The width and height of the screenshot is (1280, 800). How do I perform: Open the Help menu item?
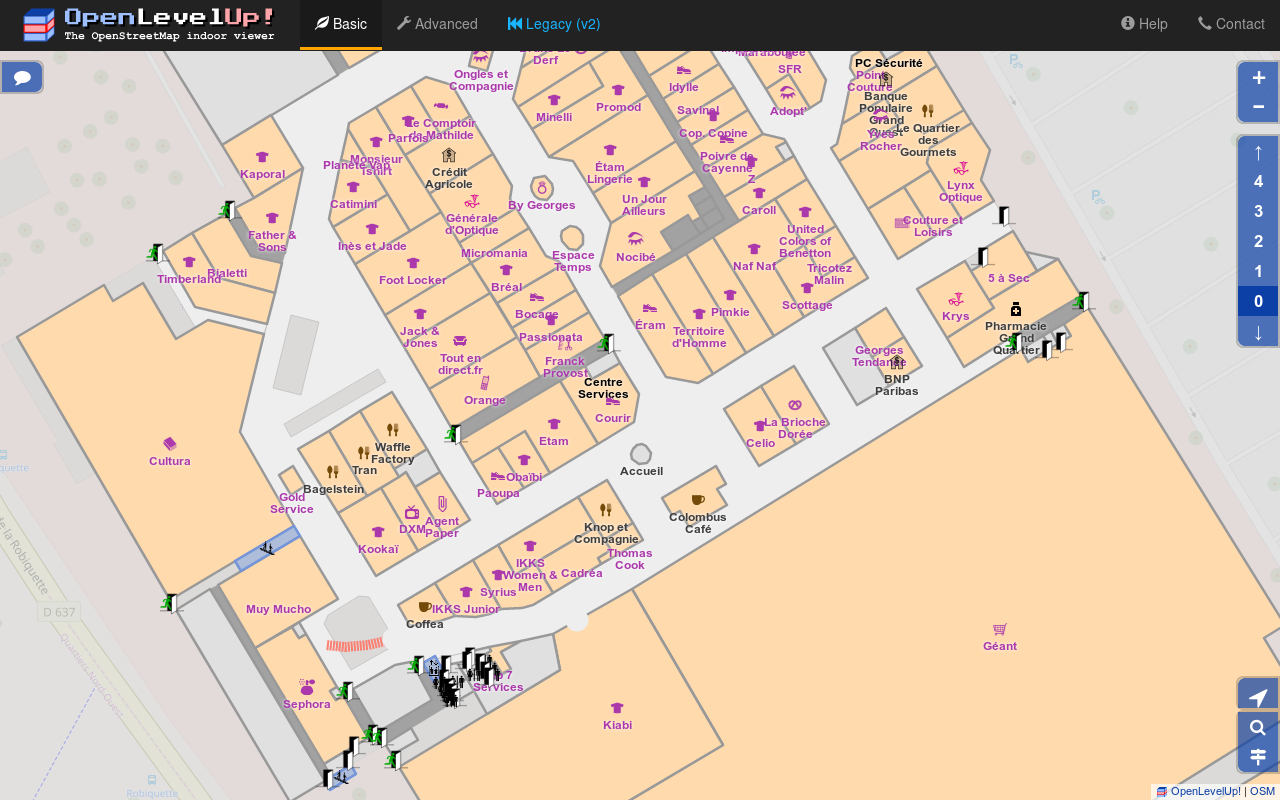point(1144,24)
